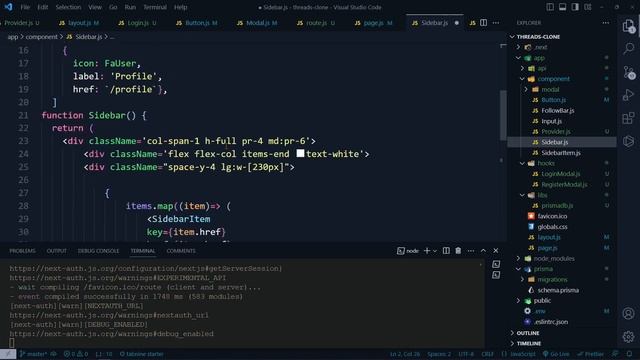Open the Explorer view in activity bar
This screenshot has width=640, height=360.
pos(629,26)
